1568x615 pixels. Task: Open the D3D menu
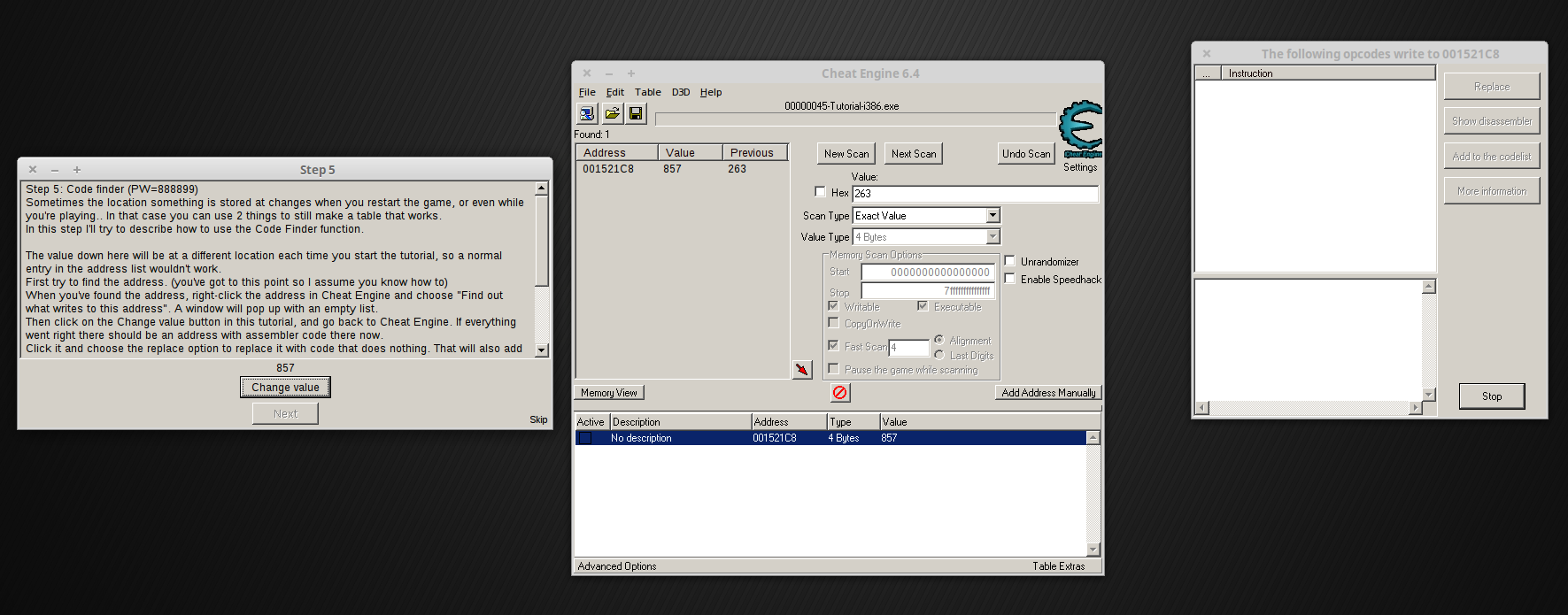click(681, 92)
